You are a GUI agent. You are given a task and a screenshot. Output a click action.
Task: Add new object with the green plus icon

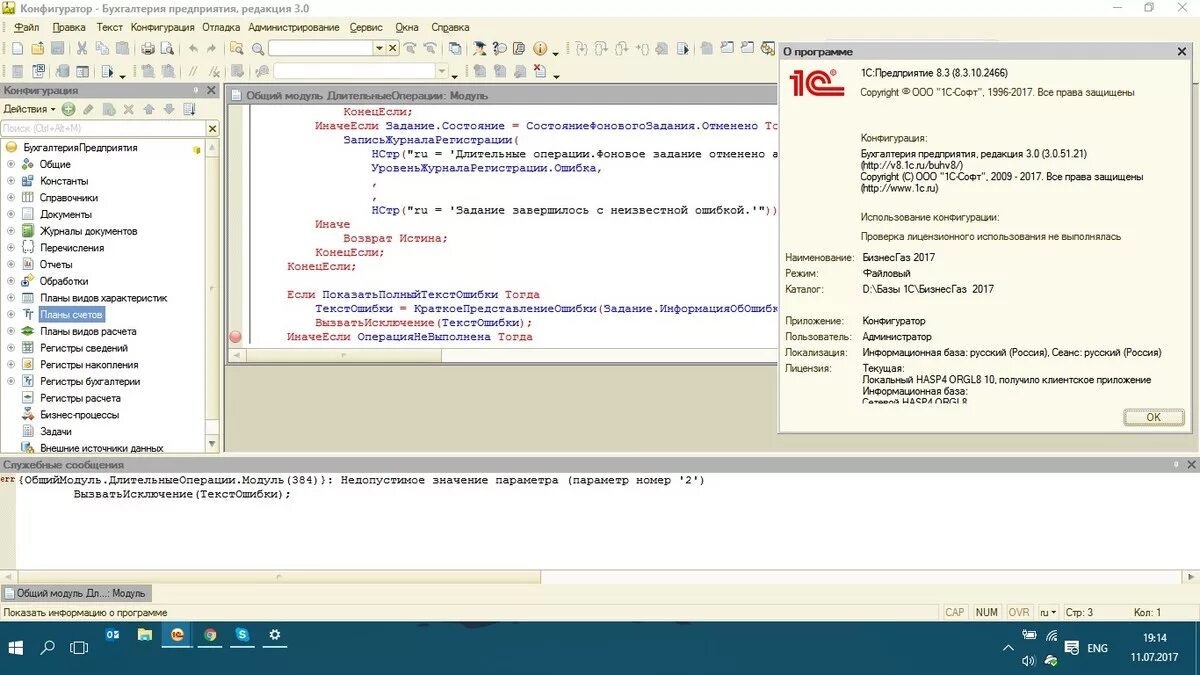click(x=68, y=109)
